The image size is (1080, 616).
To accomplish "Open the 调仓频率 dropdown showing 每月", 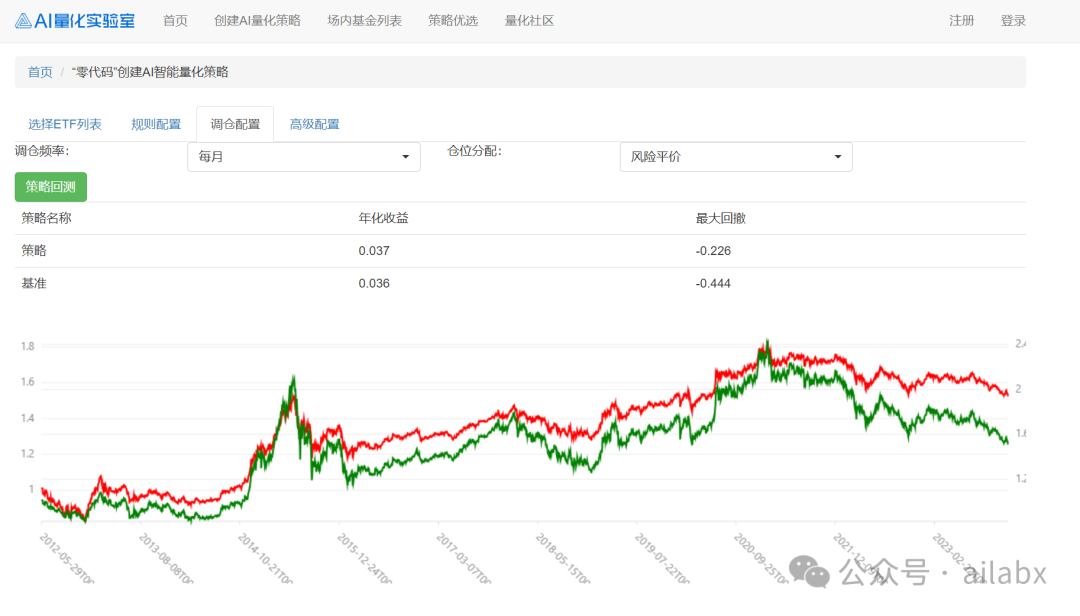I will point(304,157).
